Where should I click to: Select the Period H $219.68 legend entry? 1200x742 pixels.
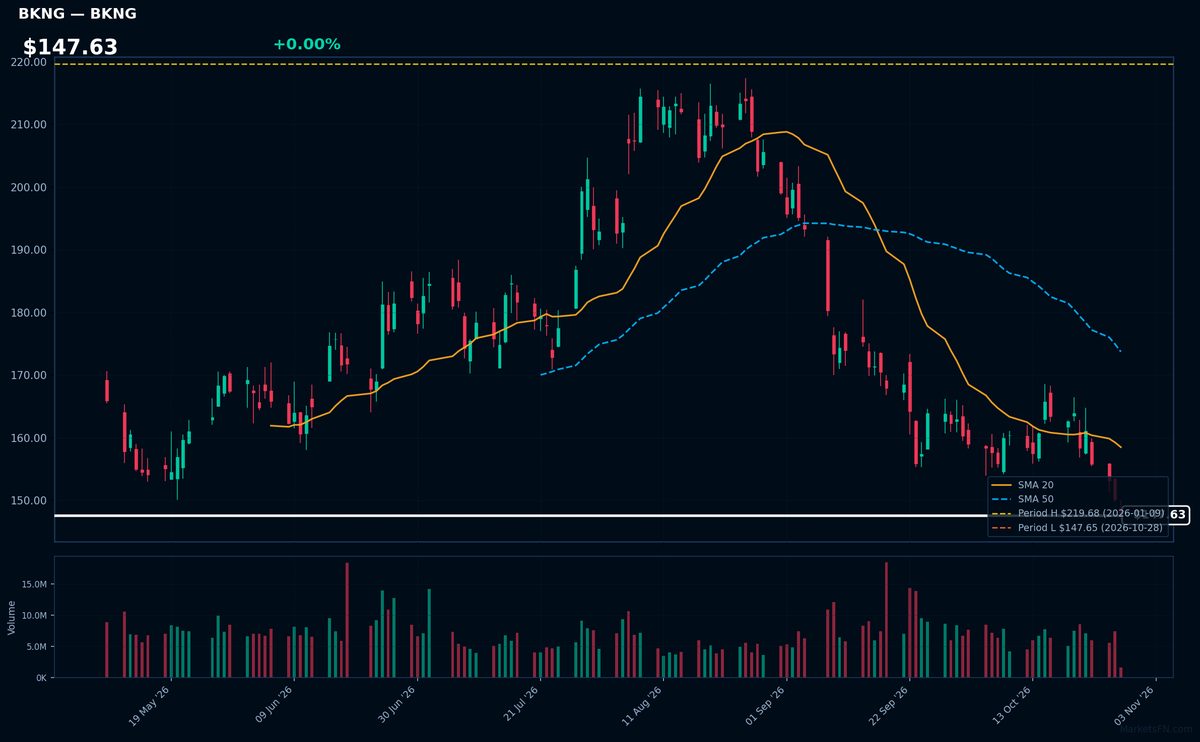point(1077,513)
